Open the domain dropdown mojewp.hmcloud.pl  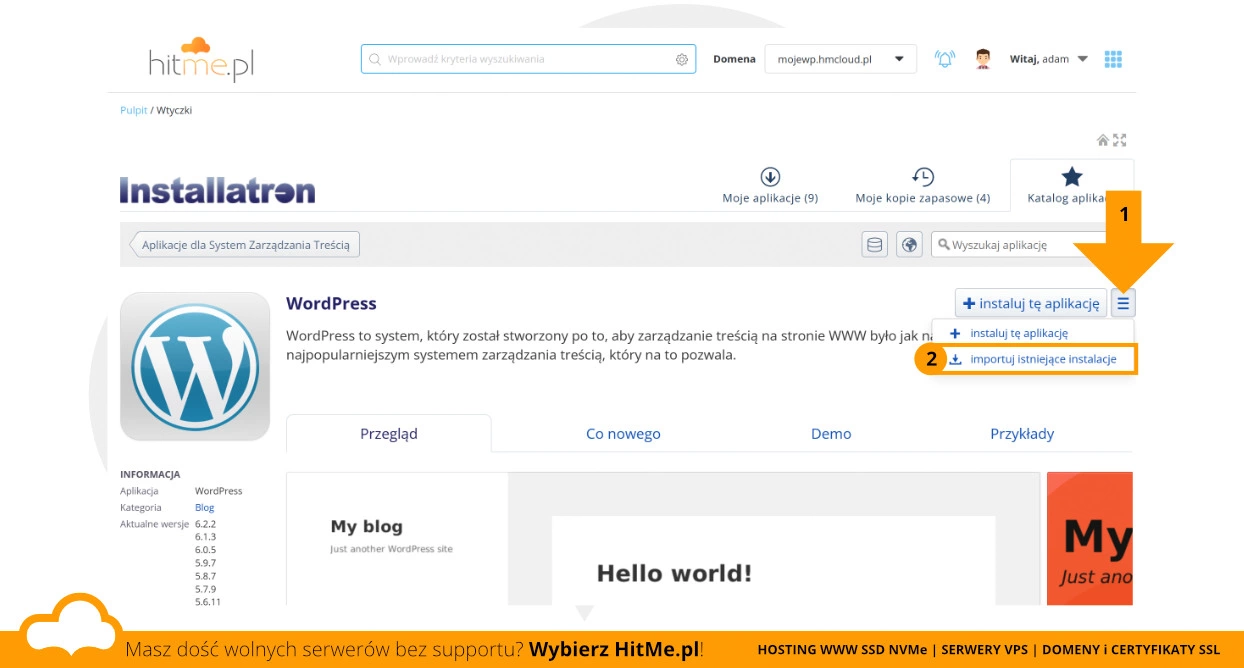point(840,59)
